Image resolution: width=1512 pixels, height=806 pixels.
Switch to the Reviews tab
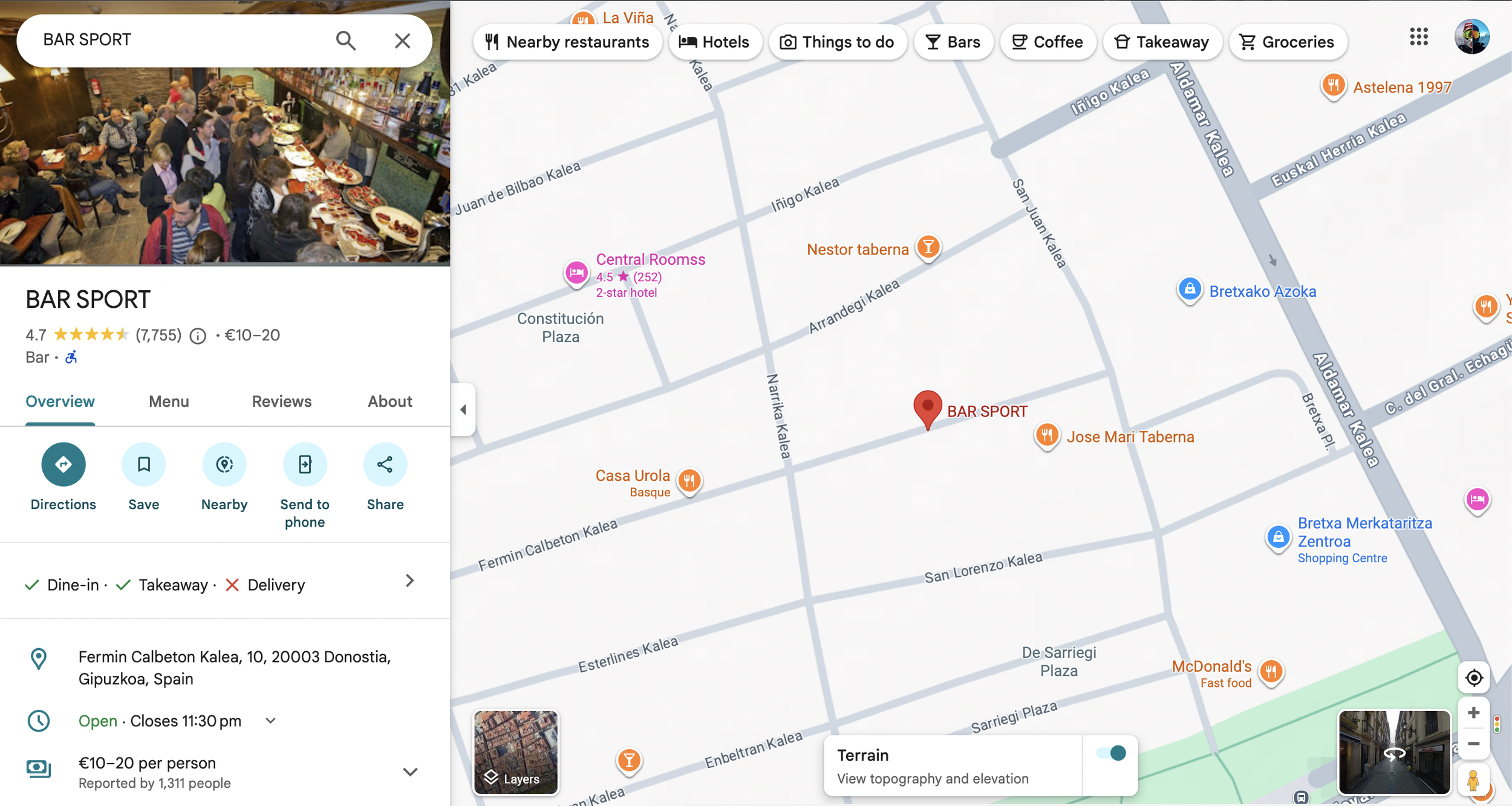pyautogui.click(x=281, y=401)
